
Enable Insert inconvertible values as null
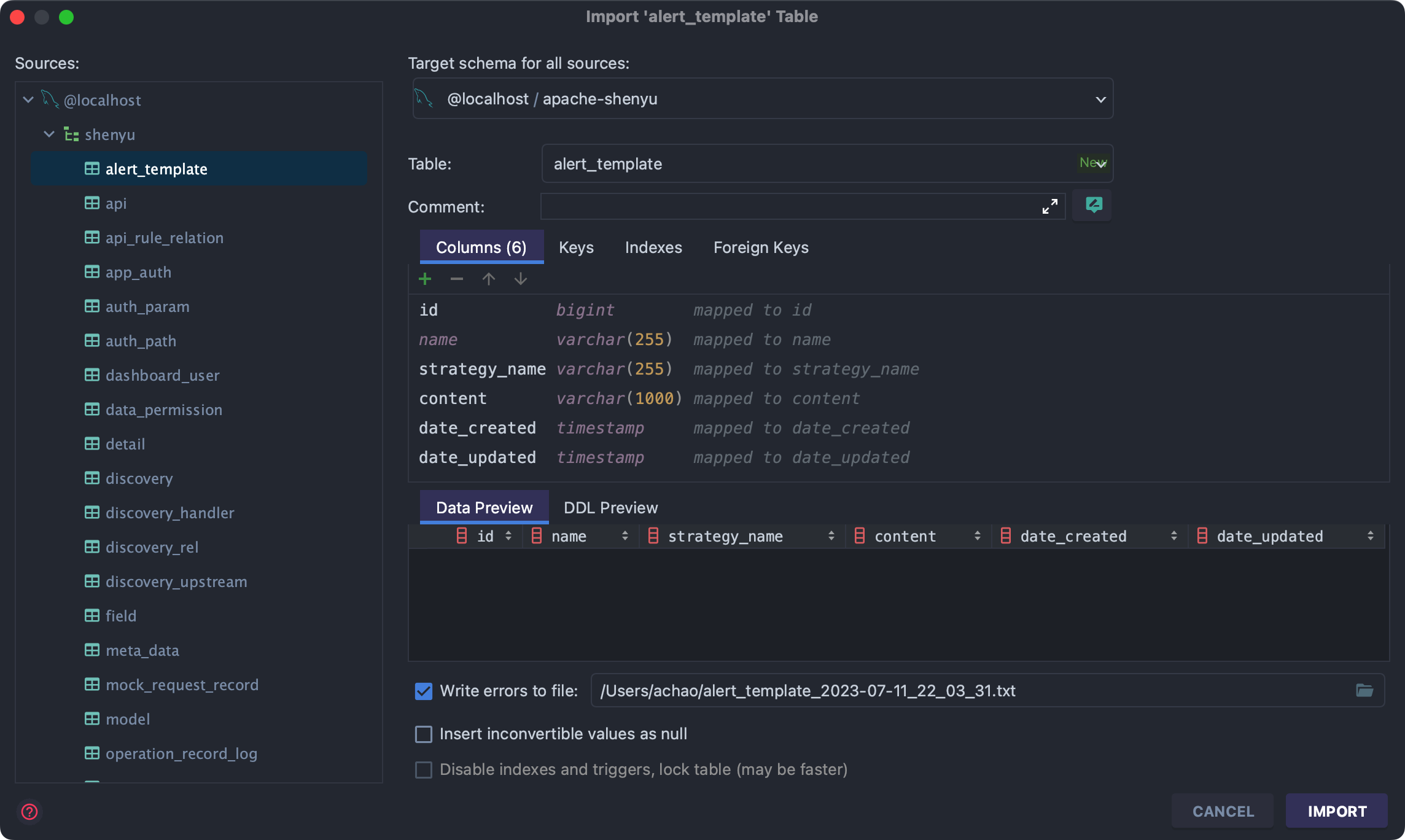[x=424, y=734]
